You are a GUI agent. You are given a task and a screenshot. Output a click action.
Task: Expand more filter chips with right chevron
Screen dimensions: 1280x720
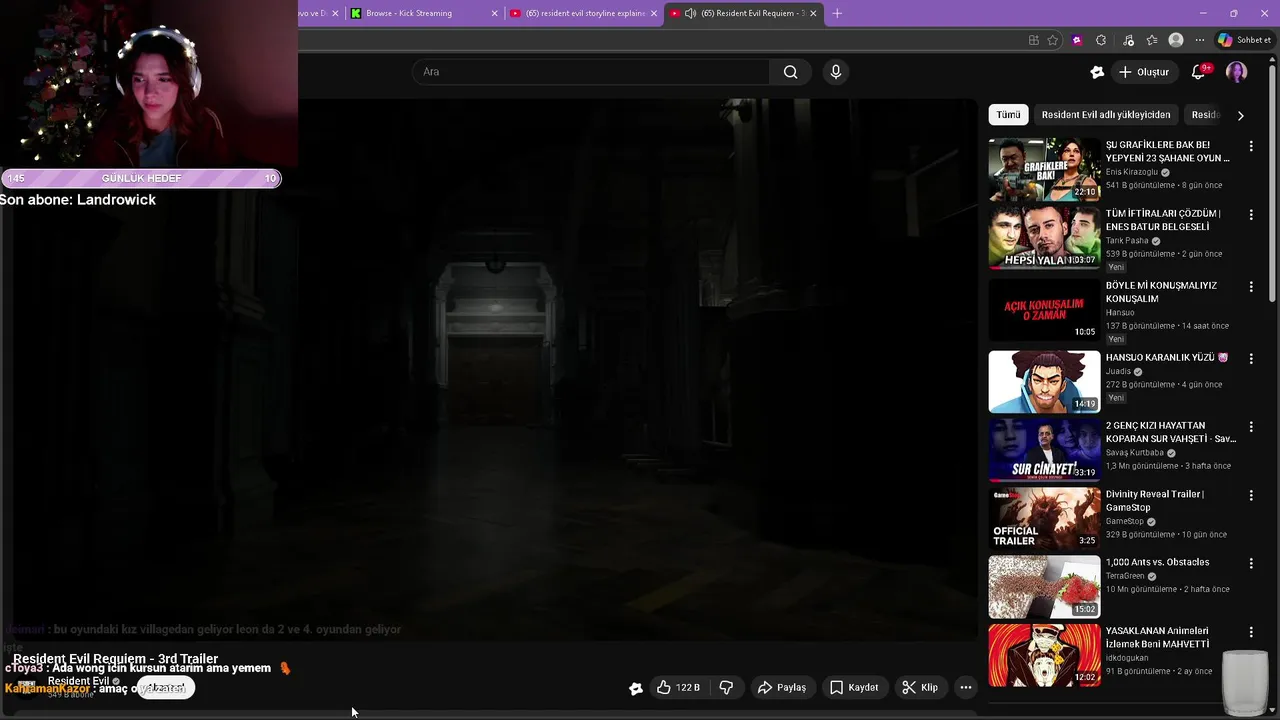point(1240,115)
